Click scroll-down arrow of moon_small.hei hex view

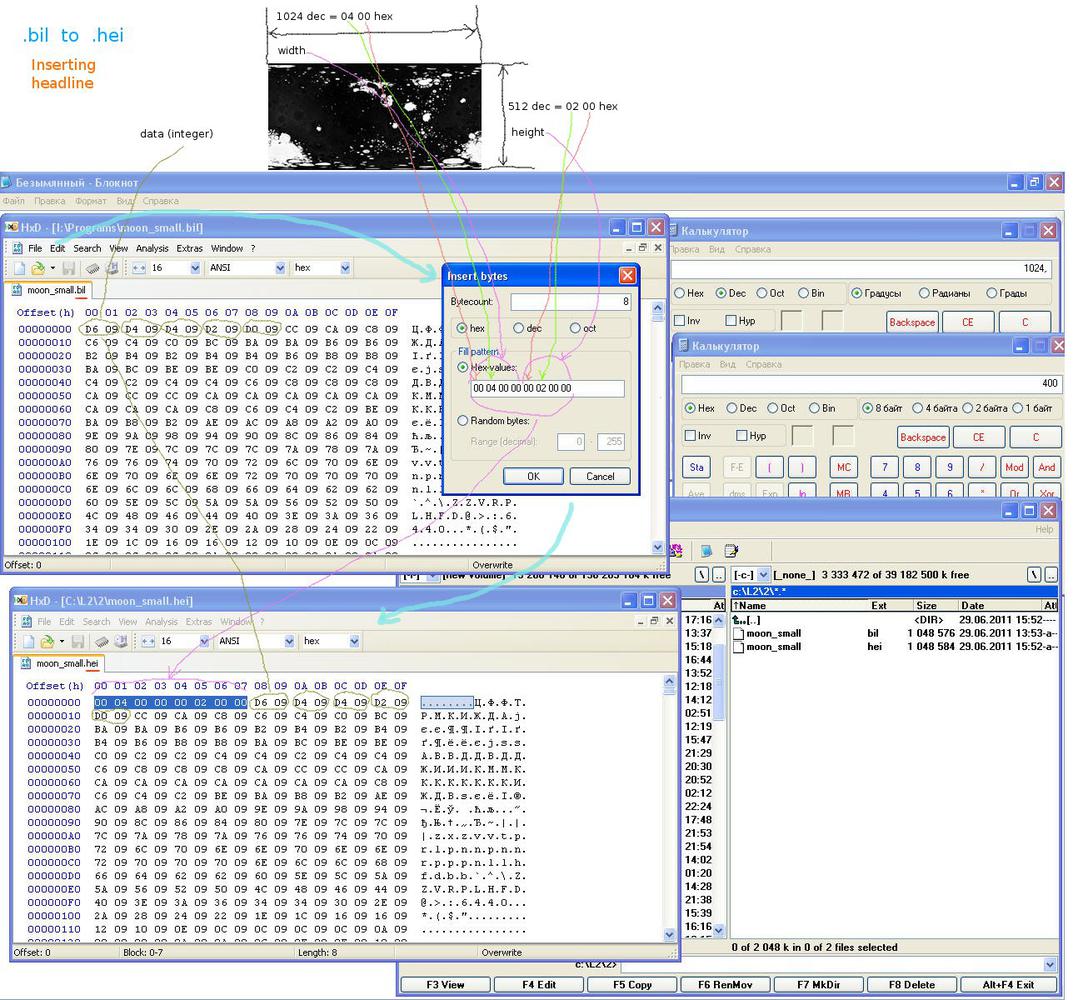[669, 934]
